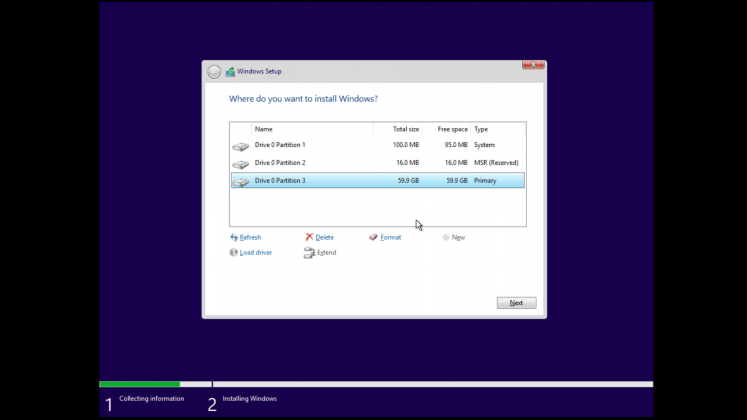The height and width of the screenshot is (420, 747).
Task: Click the disabled New link
Action: click(x=458, y=237)
